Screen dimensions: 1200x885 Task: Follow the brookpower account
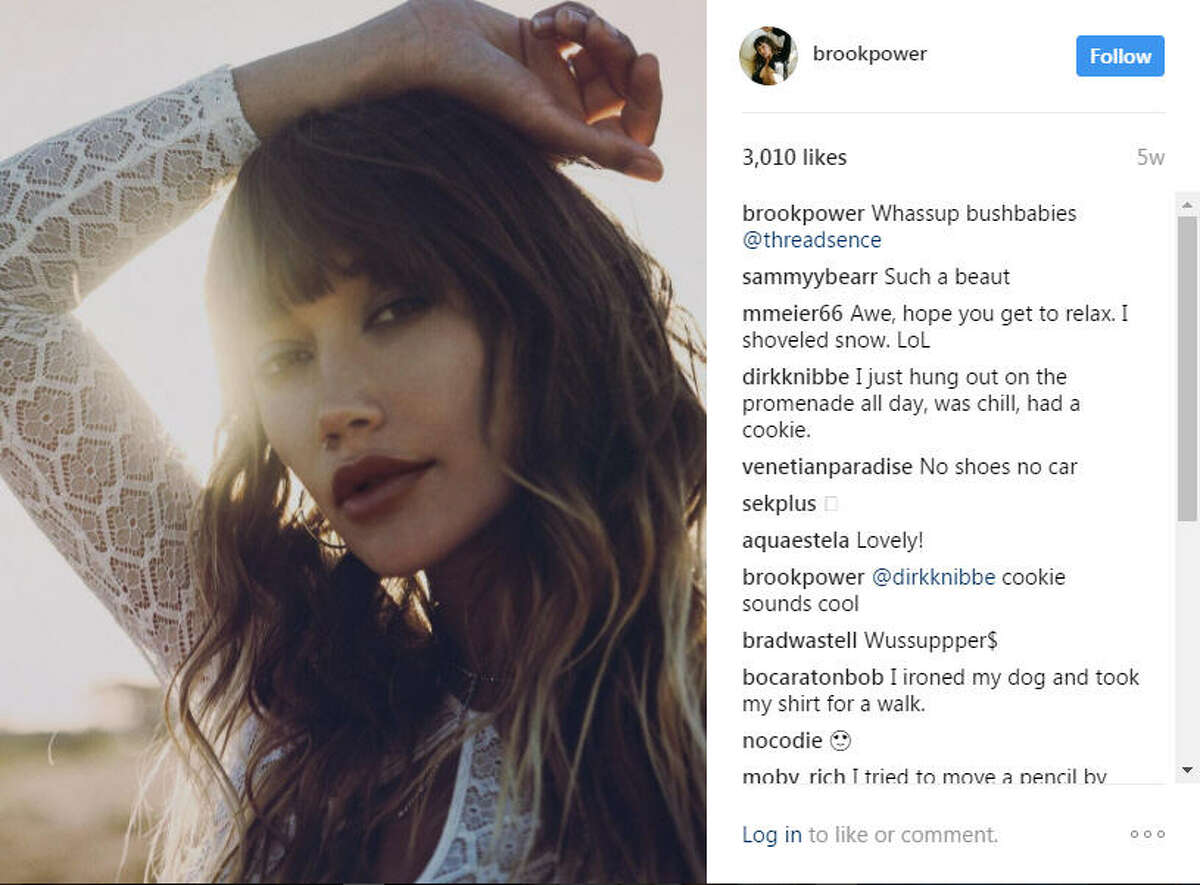(x=1120, y=56)
